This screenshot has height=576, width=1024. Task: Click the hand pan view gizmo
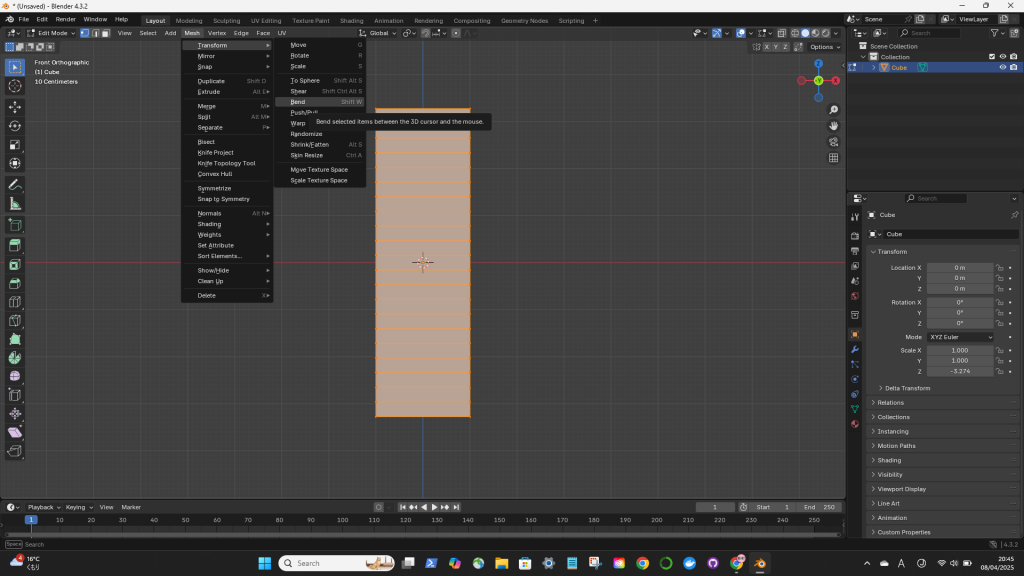click(833, 126)
